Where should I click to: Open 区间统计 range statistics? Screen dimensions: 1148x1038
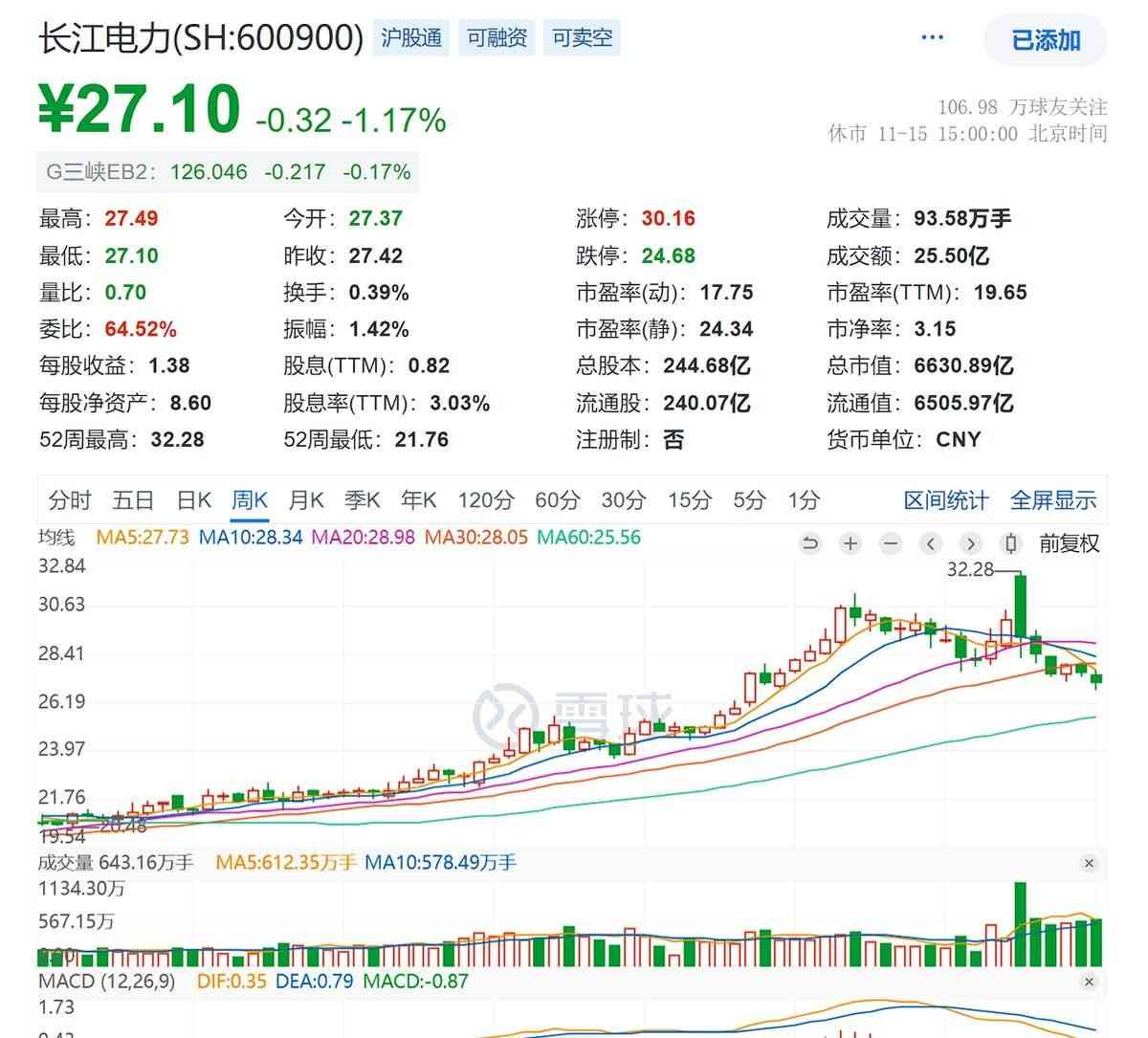tap(945, 500)
